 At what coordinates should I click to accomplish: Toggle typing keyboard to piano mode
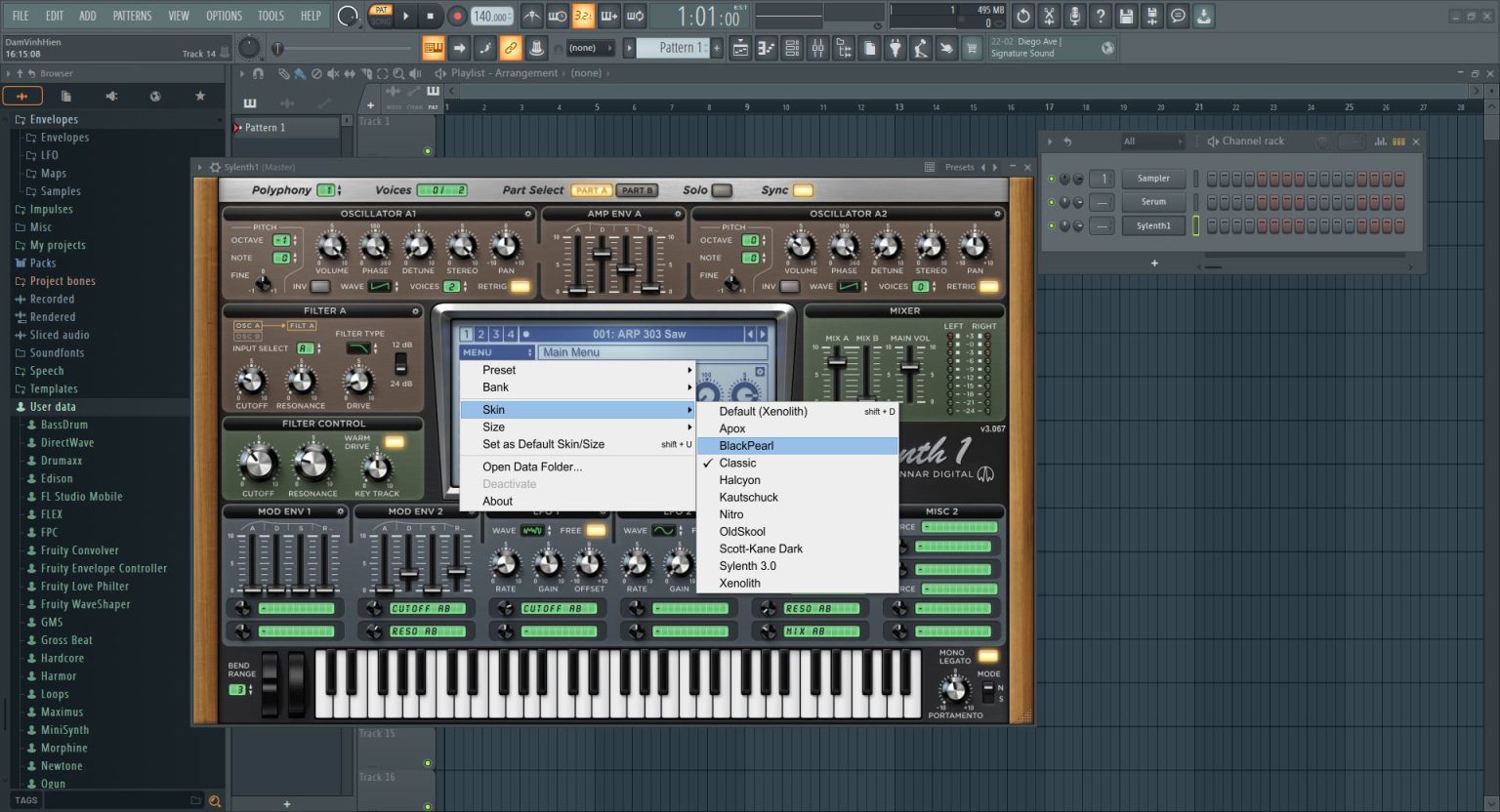click(607, 14)
